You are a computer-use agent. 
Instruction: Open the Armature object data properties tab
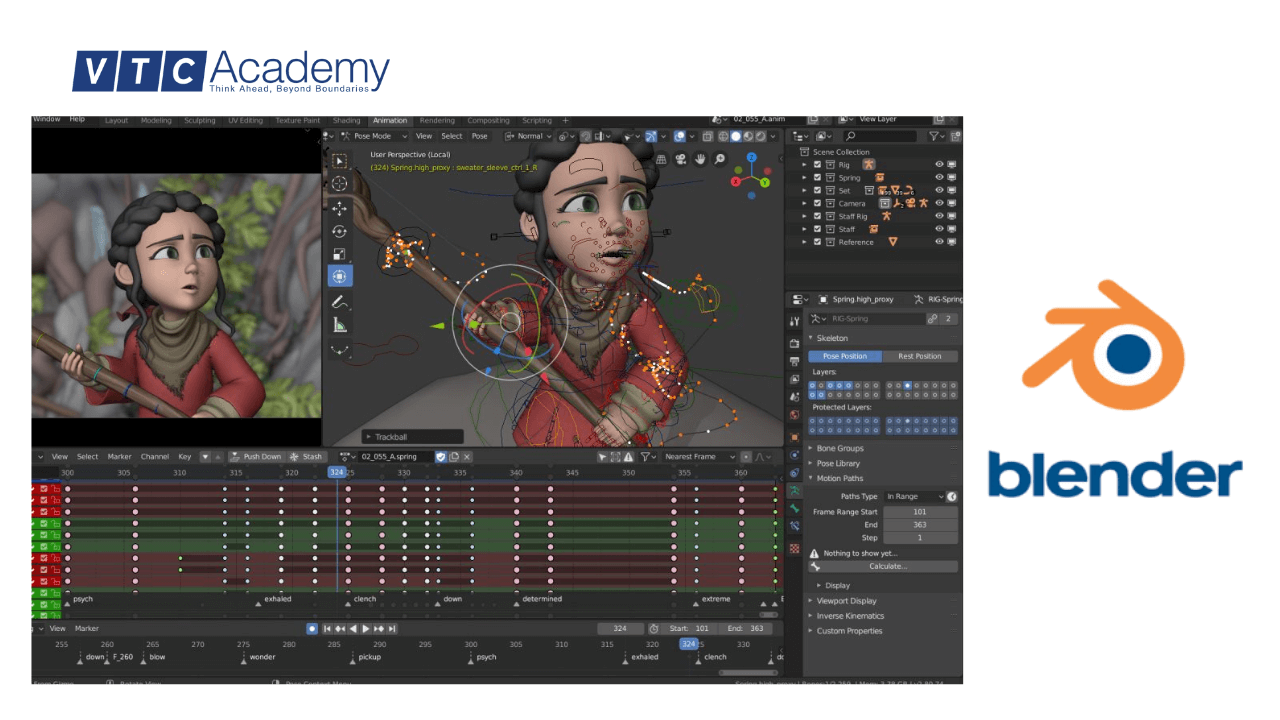pyautogui.click(x=795, y=490)
